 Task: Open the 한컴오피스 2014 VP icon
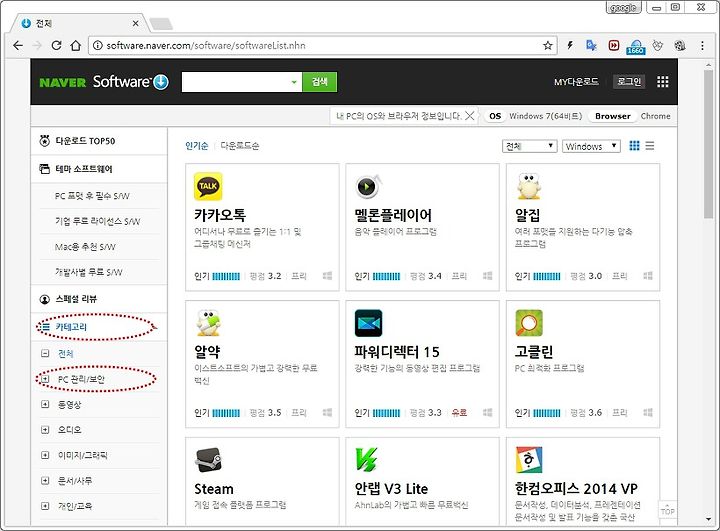pos(529,460)
